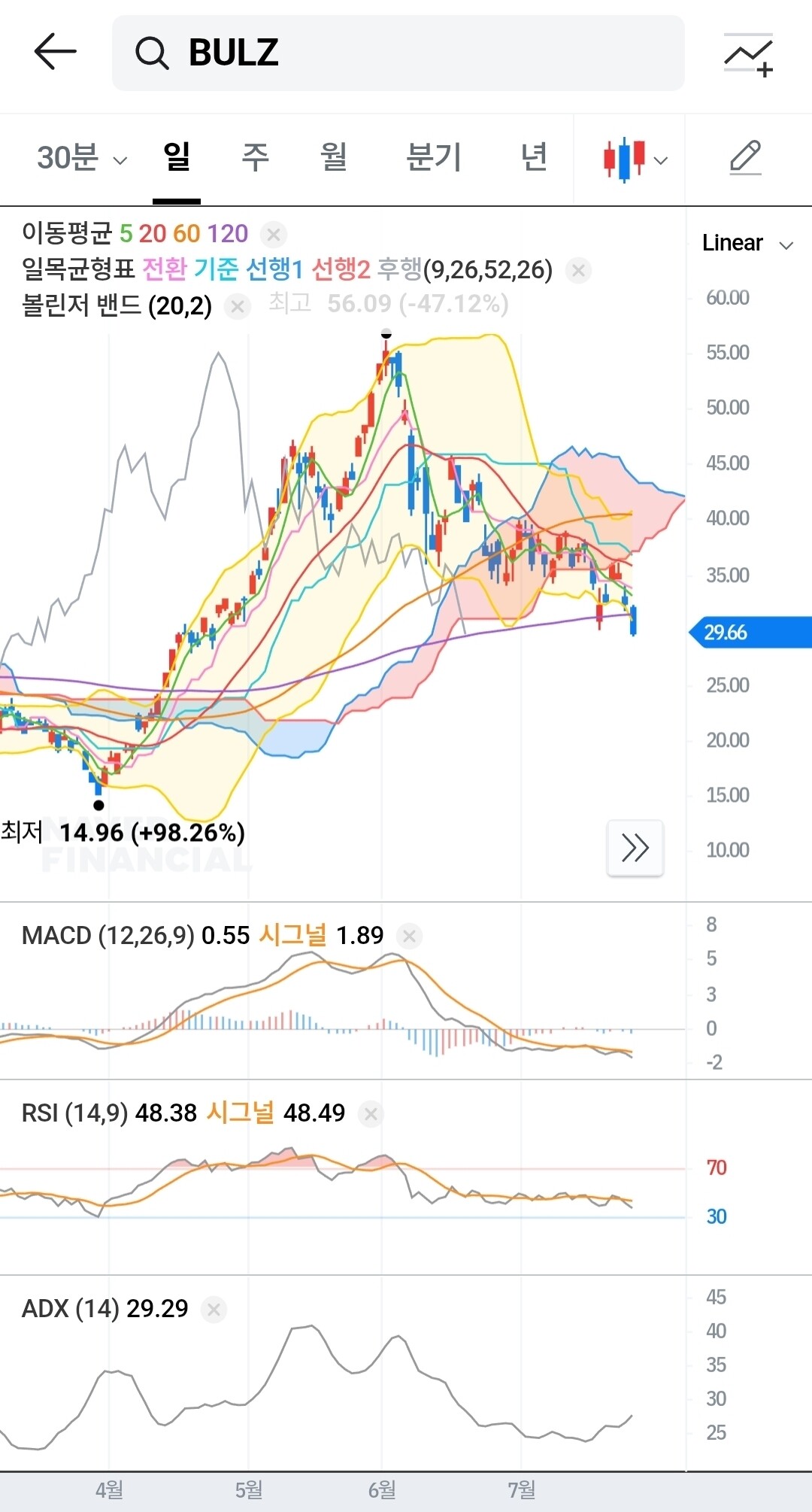
Task: Open the pencil drawing tool
Action: [746, 158]
